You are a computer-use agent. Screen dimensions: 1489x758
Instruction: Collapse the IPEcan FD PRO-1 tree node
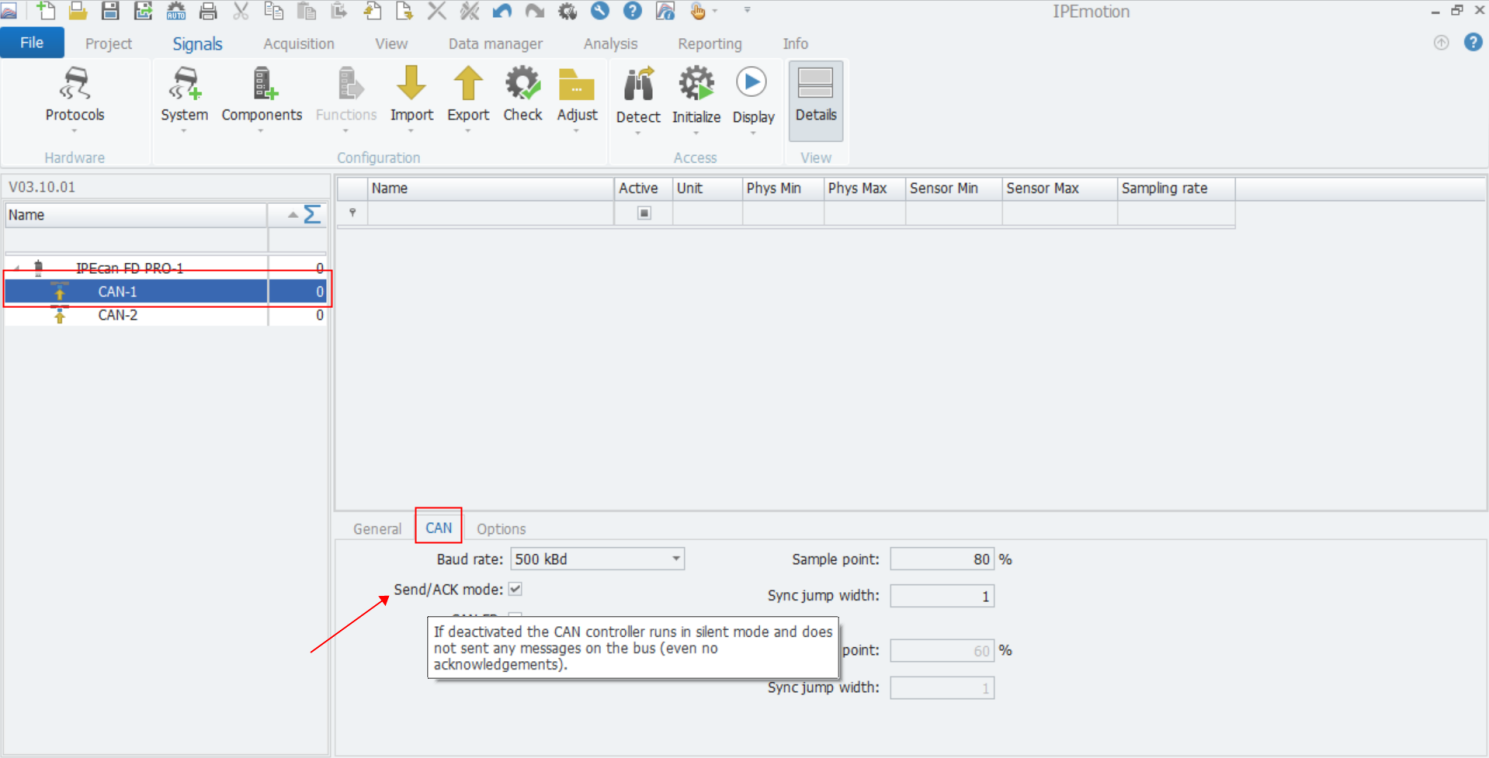(17, 269)
